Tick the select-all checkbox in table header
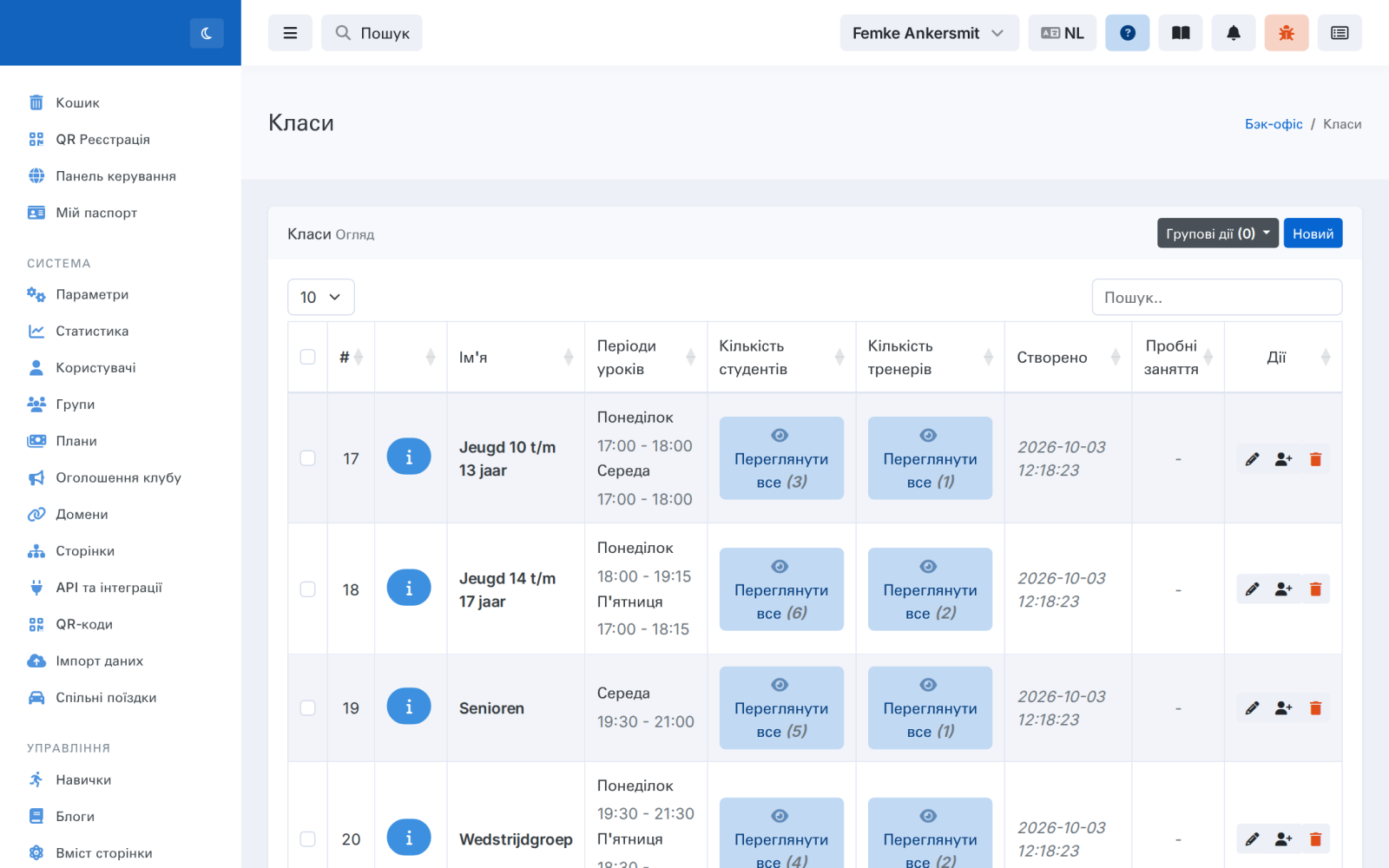The width and height of the screenshot is (1389, 868). (x=307, y=357)
